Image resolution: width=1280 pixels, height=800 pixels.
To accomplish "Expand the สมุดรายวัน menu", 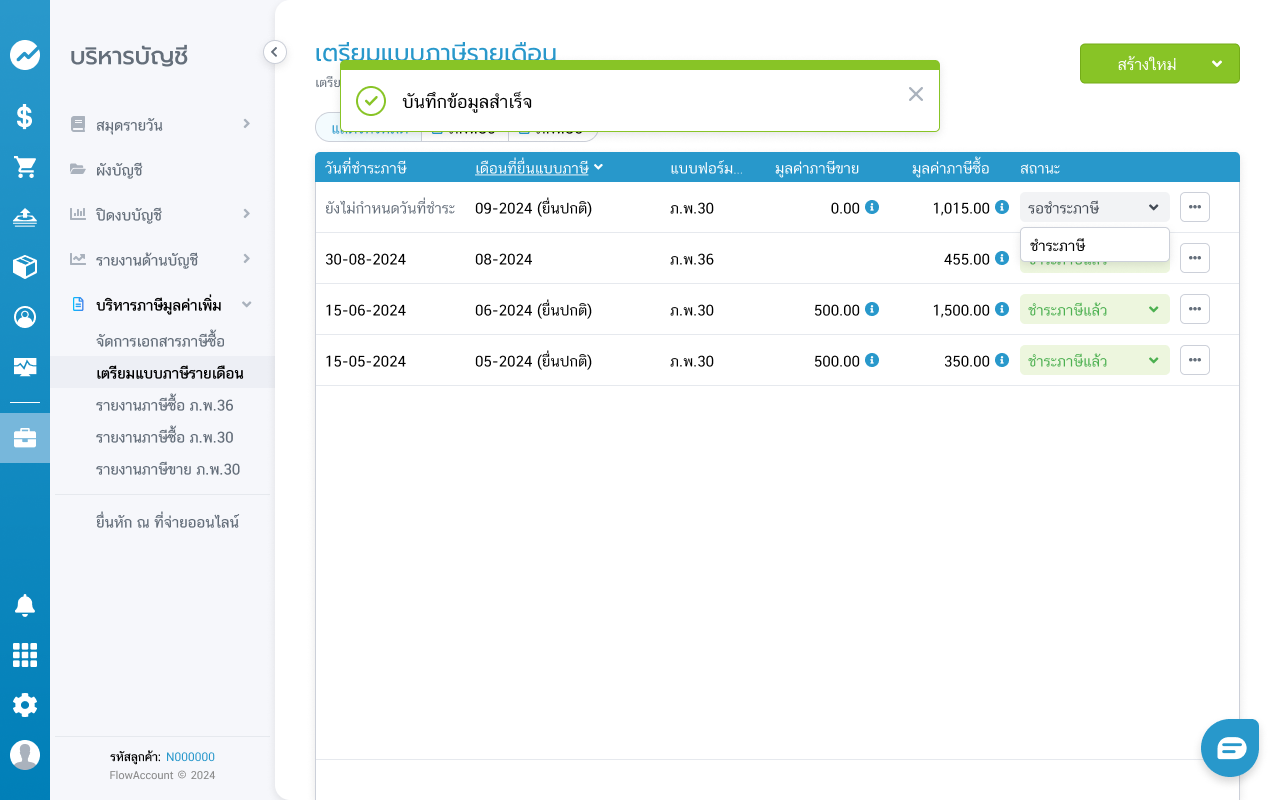I will [160, 125].
